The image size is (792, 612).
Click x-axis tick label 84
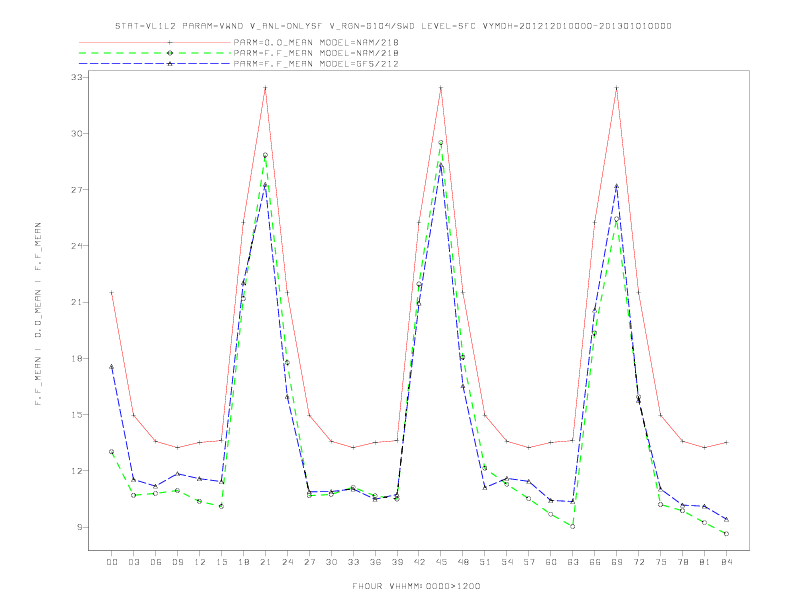pos(726,562)
